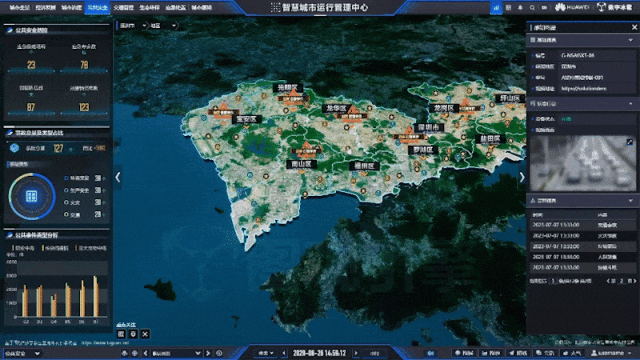640x360 pixels.
Task: Toggle second legend series of the bar chart
Action: [55, 248]
